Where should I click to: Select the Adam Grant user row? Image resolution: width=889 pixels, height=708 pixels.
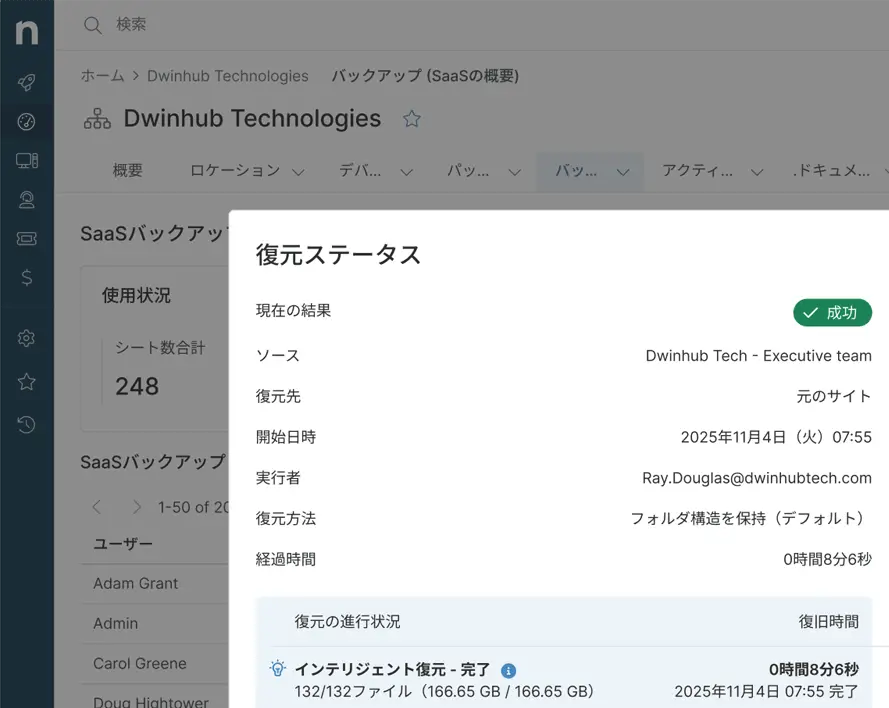[x=155, y=583]
